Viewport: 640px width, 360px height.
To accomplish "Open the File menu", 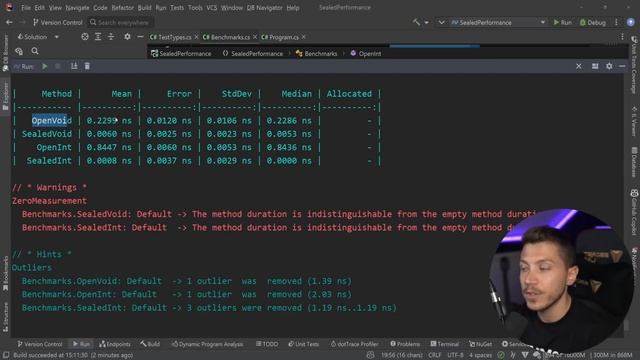I will (26, 8).
